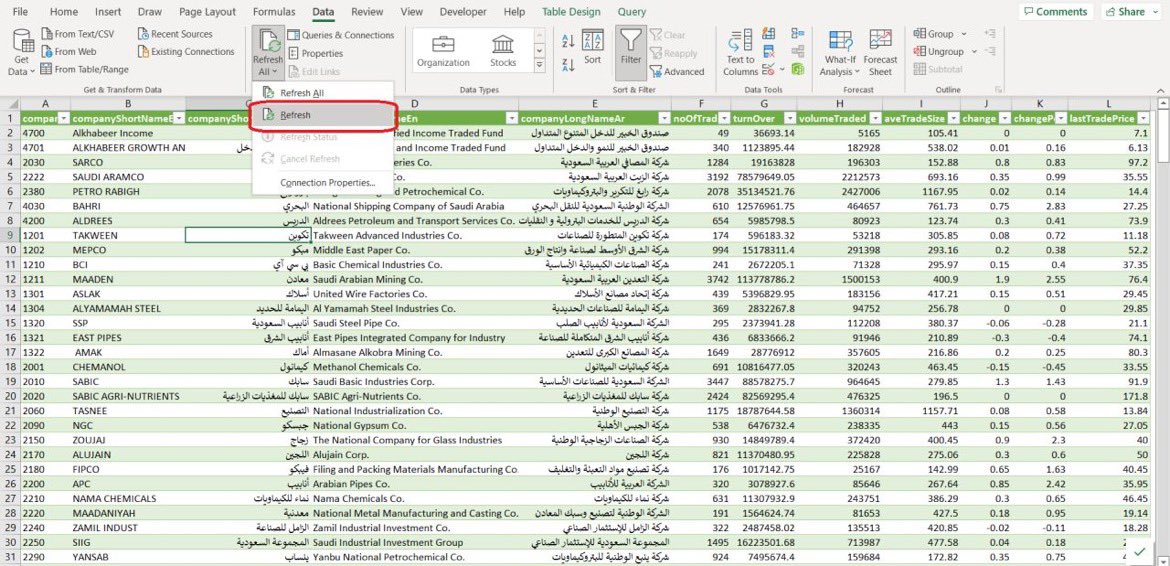Image resolution: width=1170 pixels, height=566 pixels.
Task: Select the Stocks data type
Action: click(x=503, y=51)
